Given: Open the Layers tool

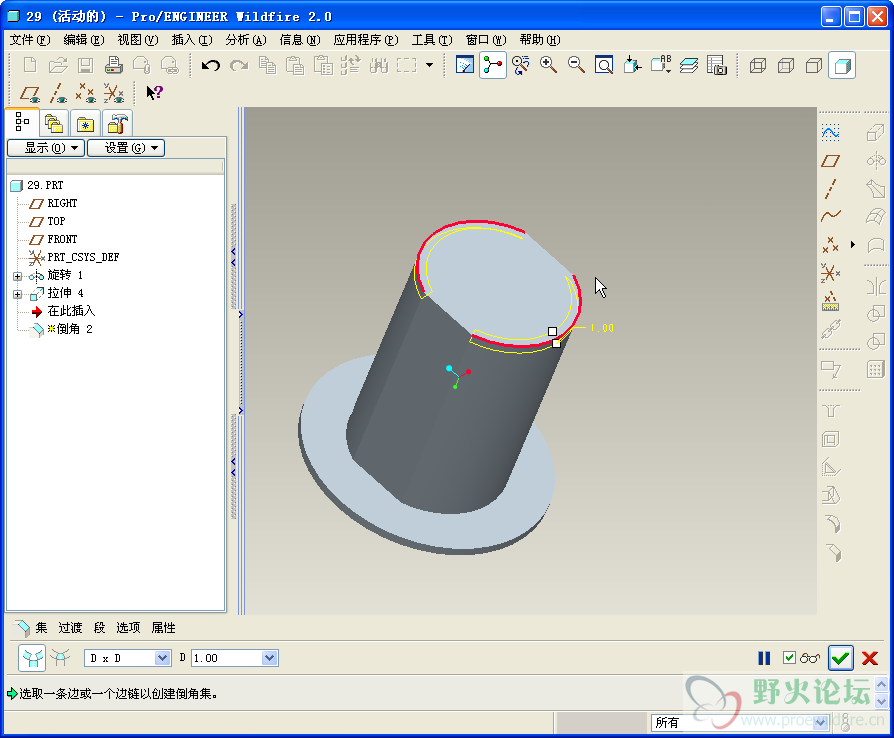Looking at the screenshot, I should tap(688, 66).
